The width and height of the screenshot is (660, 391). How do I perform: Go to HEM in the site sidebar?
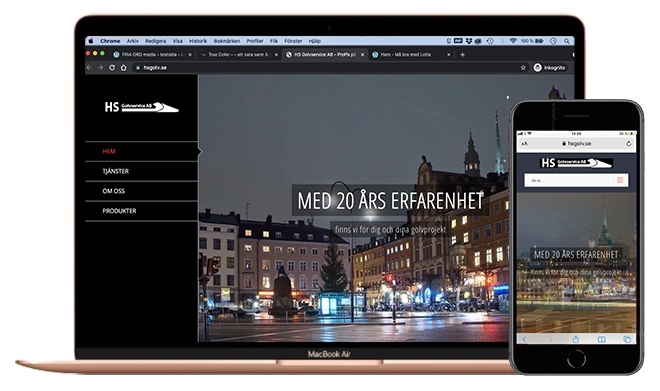click(x=142, y=152)
